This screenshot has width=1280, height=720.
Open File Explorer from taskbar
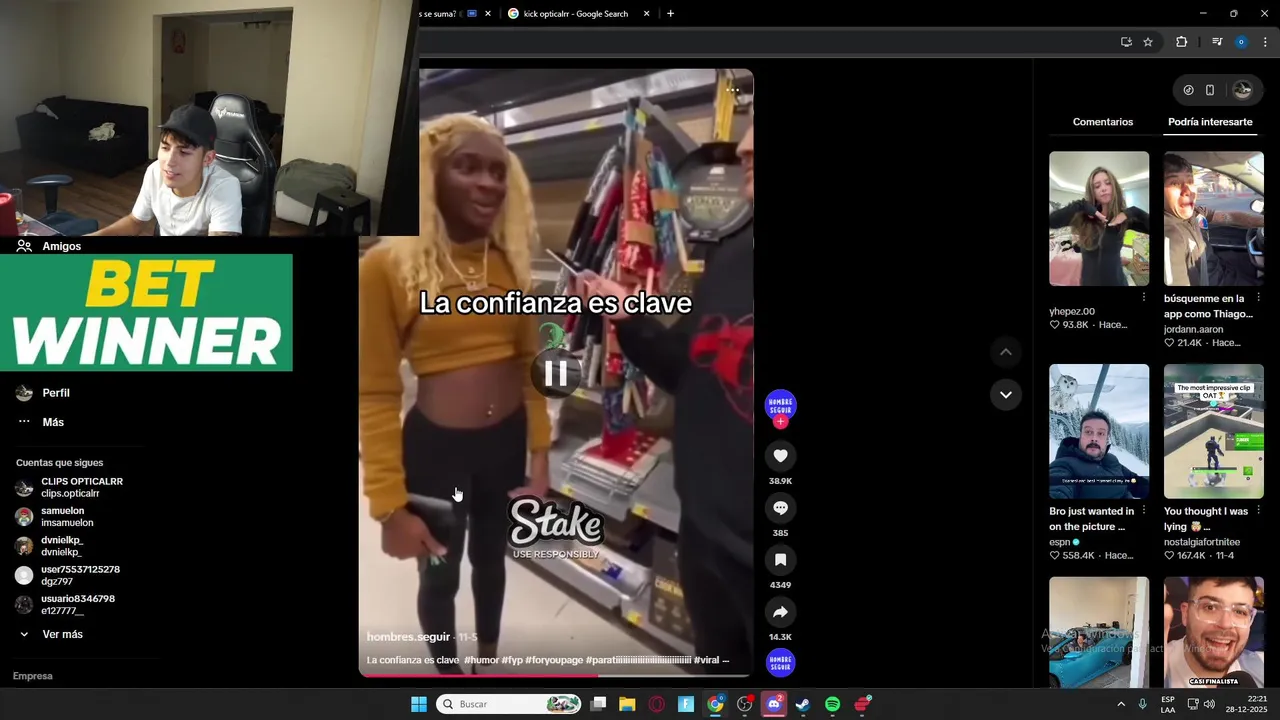pos(627,704)
